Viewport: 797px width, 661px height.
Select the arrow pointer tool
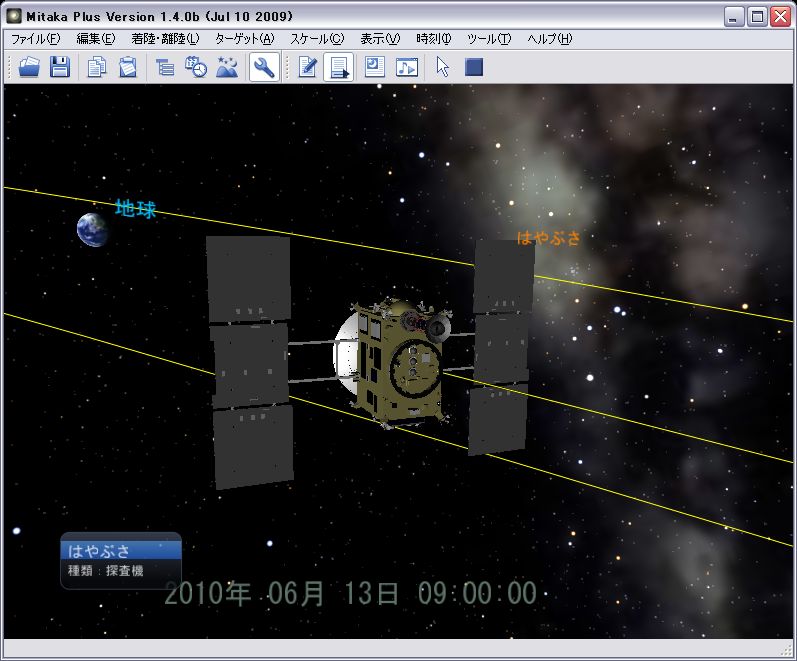pos(443,67)
